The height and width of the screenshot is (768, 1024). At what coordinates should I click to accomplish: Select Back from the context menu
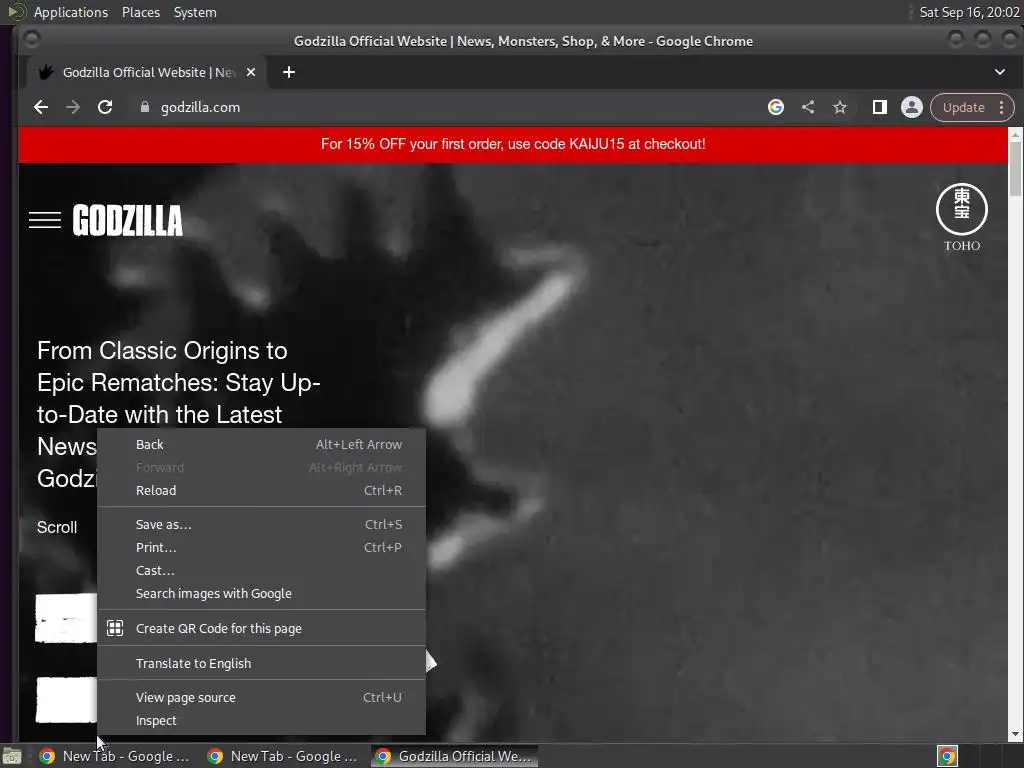pyautogui.click(x=261, y=444)
